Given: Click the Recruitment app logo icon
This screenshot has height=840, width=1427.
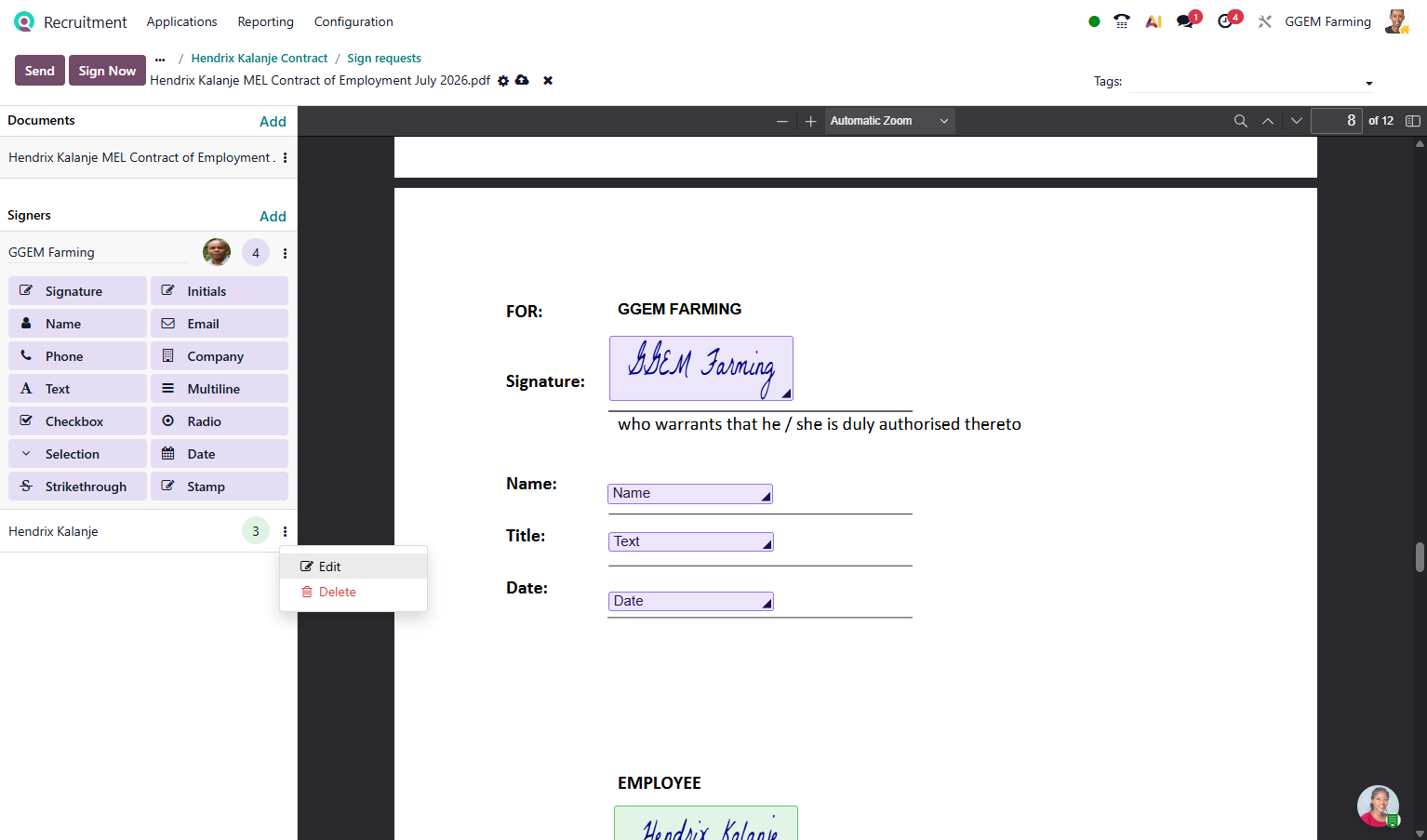Looking at the screenshot, I should point(24,21).
